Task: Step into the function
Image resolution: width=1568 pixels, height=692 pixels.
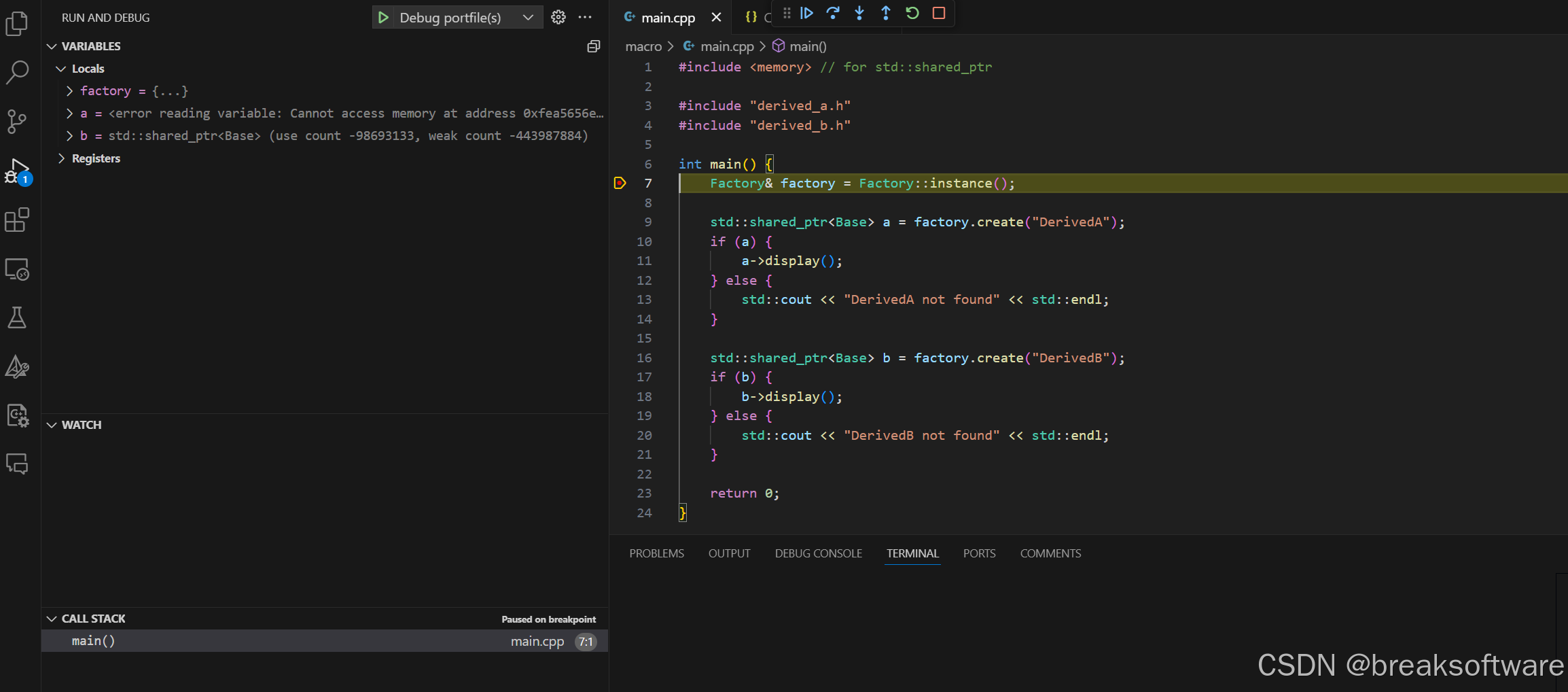Action: click(x=859, y=13)
